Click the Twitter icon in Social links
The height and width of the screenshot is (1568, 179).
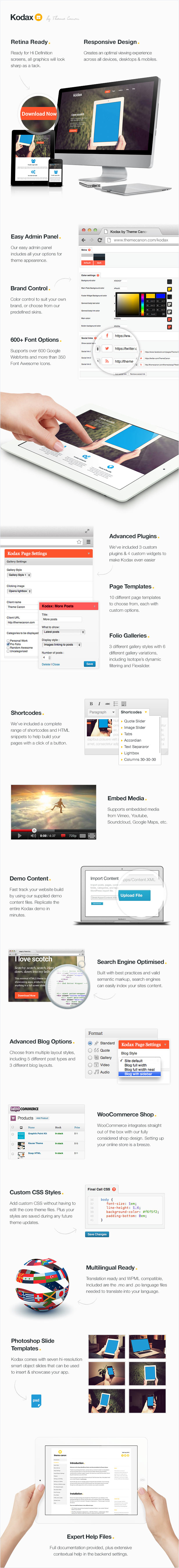pos(107,349)
